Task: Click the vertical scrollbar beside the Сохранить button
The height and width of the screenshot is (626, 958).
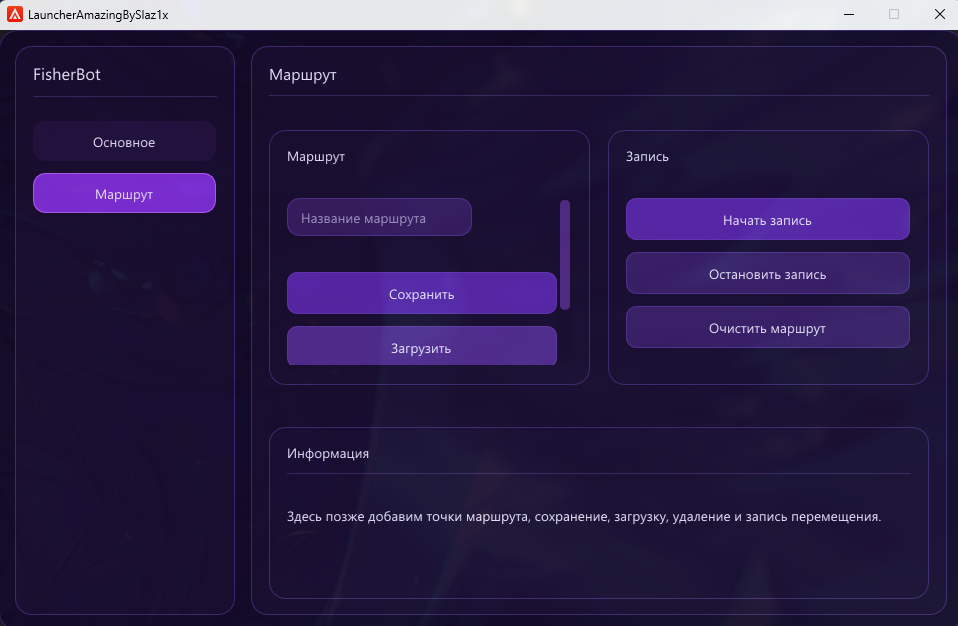Action: coord(565,254)
